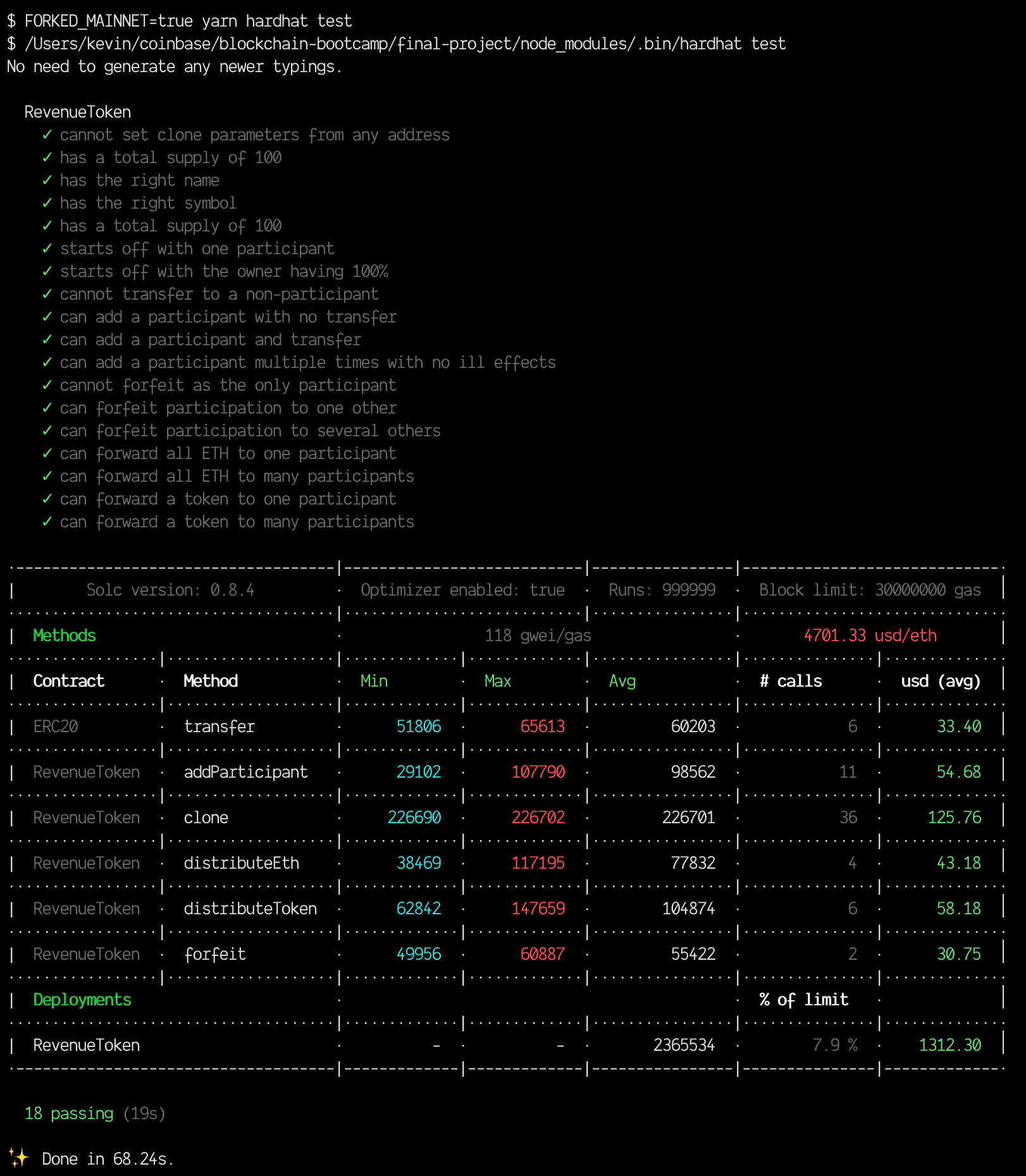Click the sparkles emoji before Done
The height and width of the screenshot is (1176, 1026).
pyautogui.click(x=19, y=1158)
